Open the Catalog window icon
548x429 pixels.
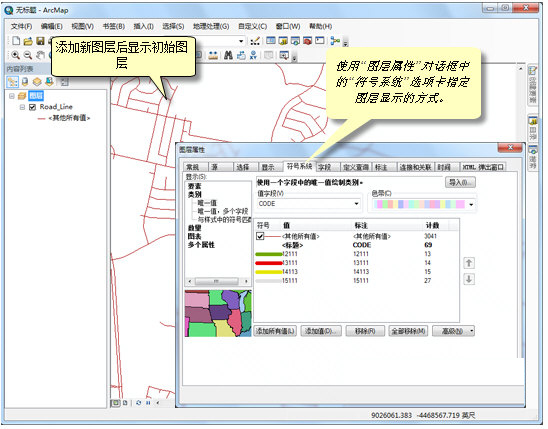tap(283, 41)
